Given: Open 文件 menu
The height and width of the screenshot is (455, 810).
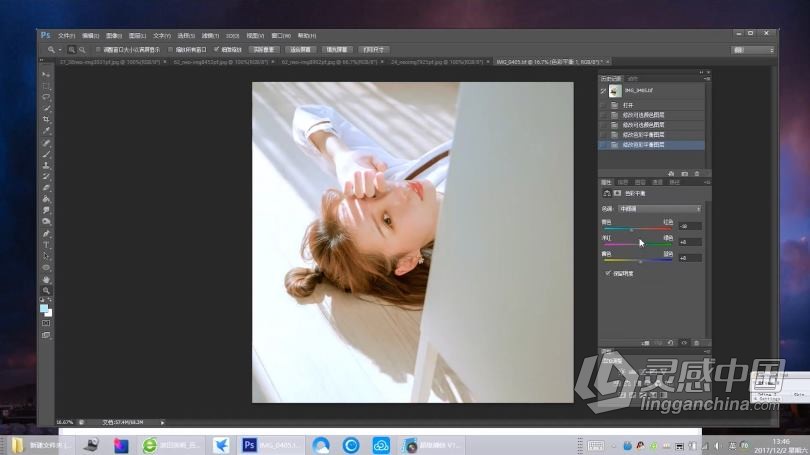Looking at the screenshot, I should coord(66,36).
